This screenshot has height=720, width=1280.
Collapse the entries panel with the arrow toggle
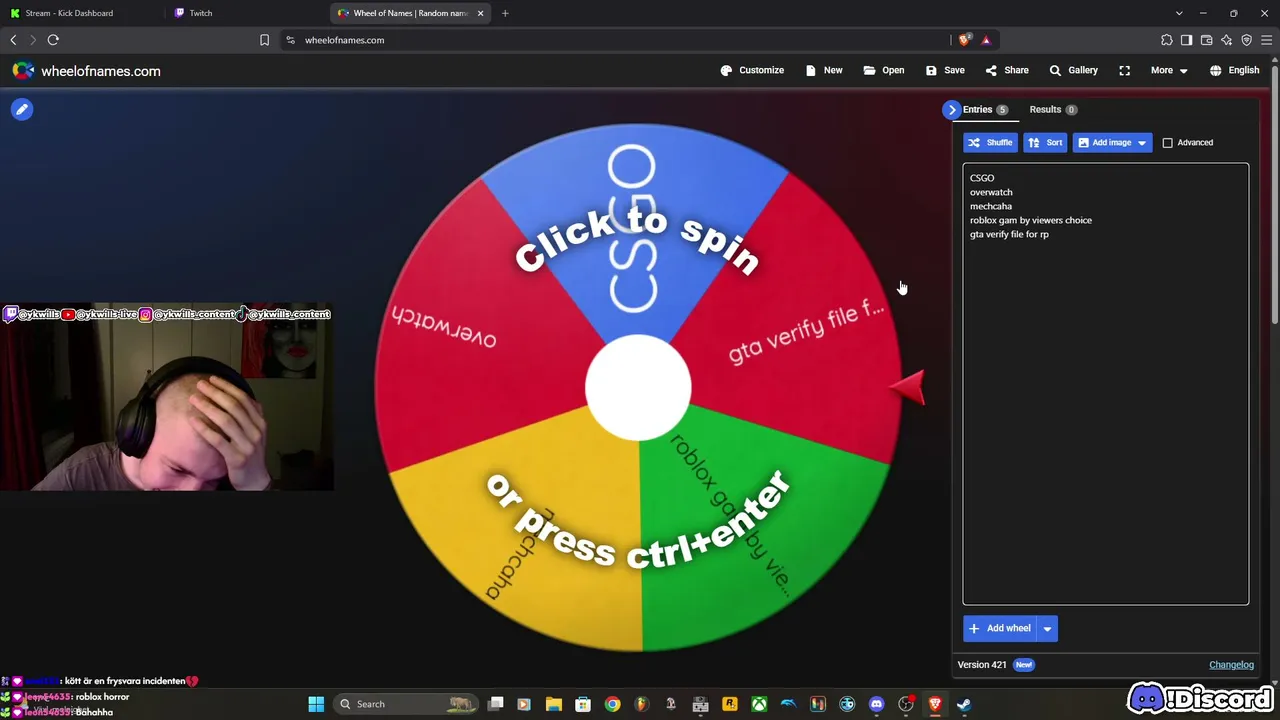952,110
